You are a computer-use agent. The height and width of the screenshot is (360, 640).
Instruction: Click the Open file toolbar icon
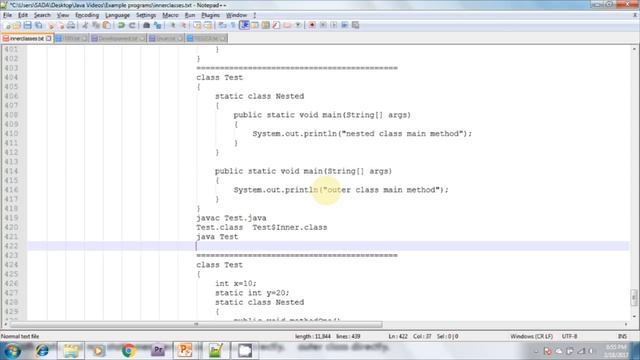17,25
